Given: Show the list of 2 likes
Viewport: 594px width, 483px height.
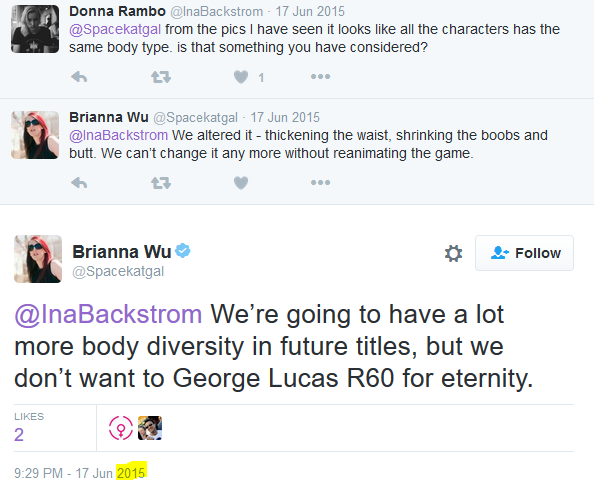Looking at the screenshot, I should [29, 427].
